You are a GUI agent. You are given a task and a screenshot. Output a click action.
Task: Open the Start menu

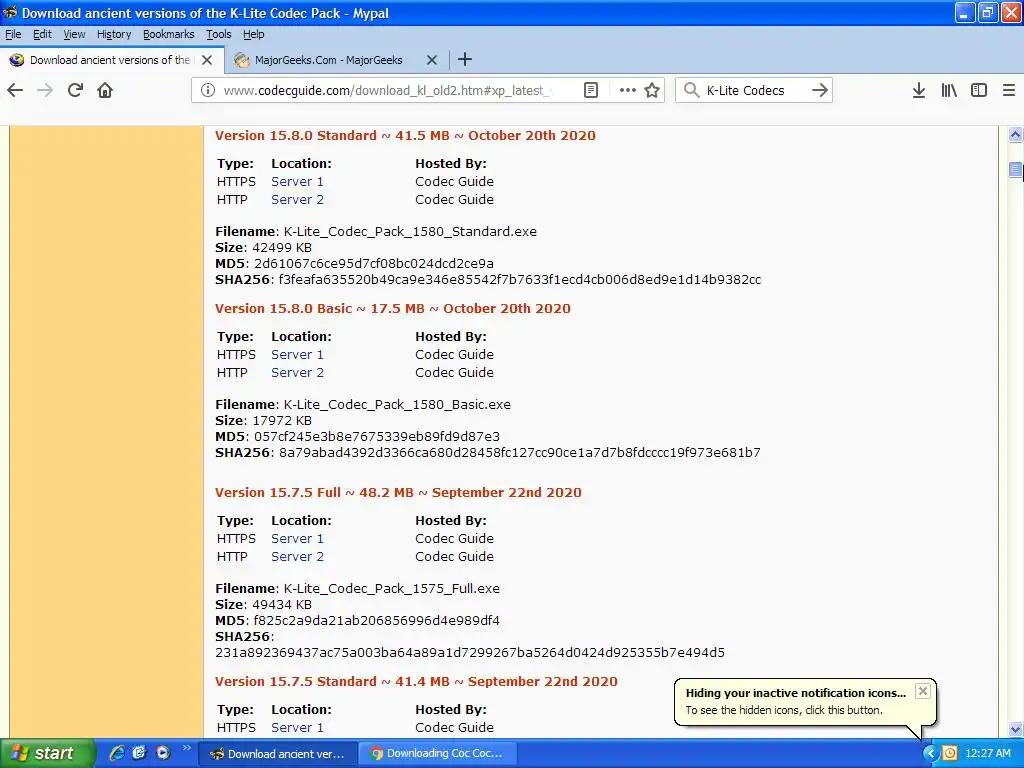47,753
